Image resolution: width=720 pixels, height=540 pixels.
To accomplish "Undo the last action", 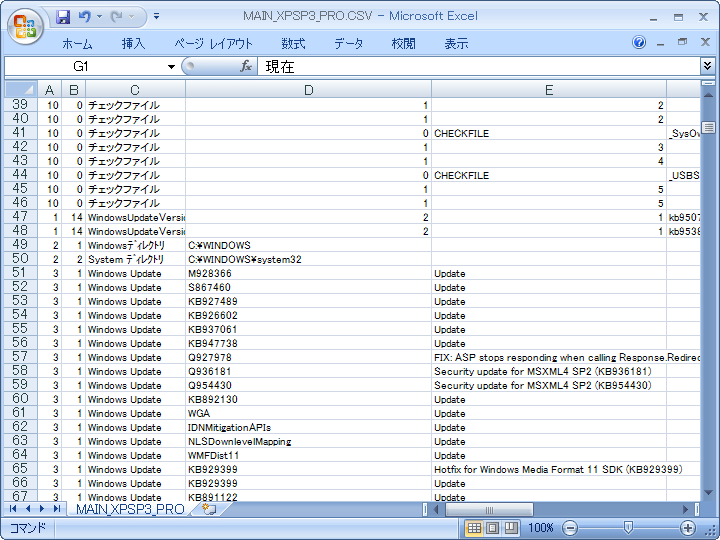I will [84, 17].
